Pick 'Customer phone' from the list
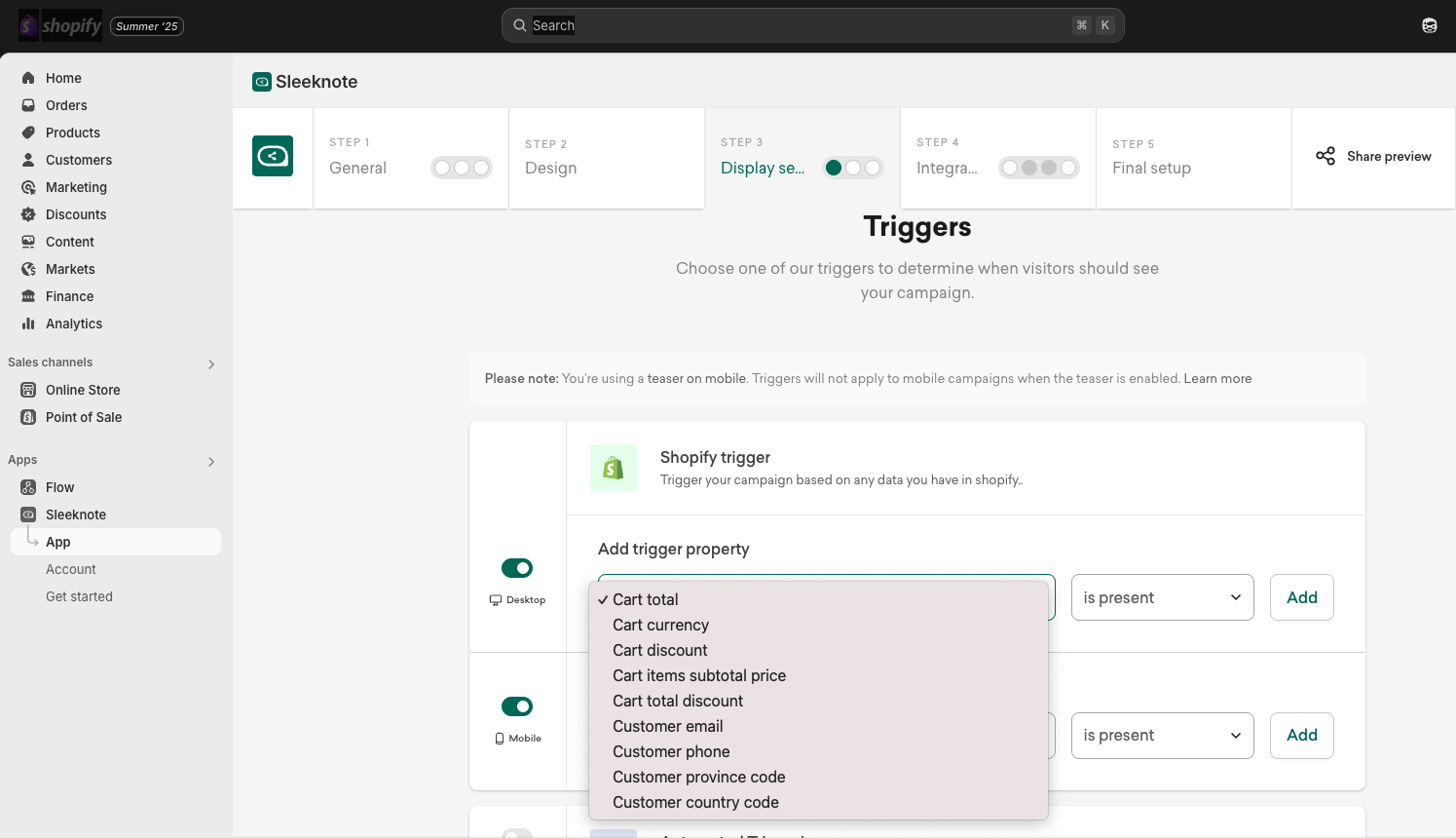The width and height of the screenshot is (1456, 838). click(x=818, y=751)
